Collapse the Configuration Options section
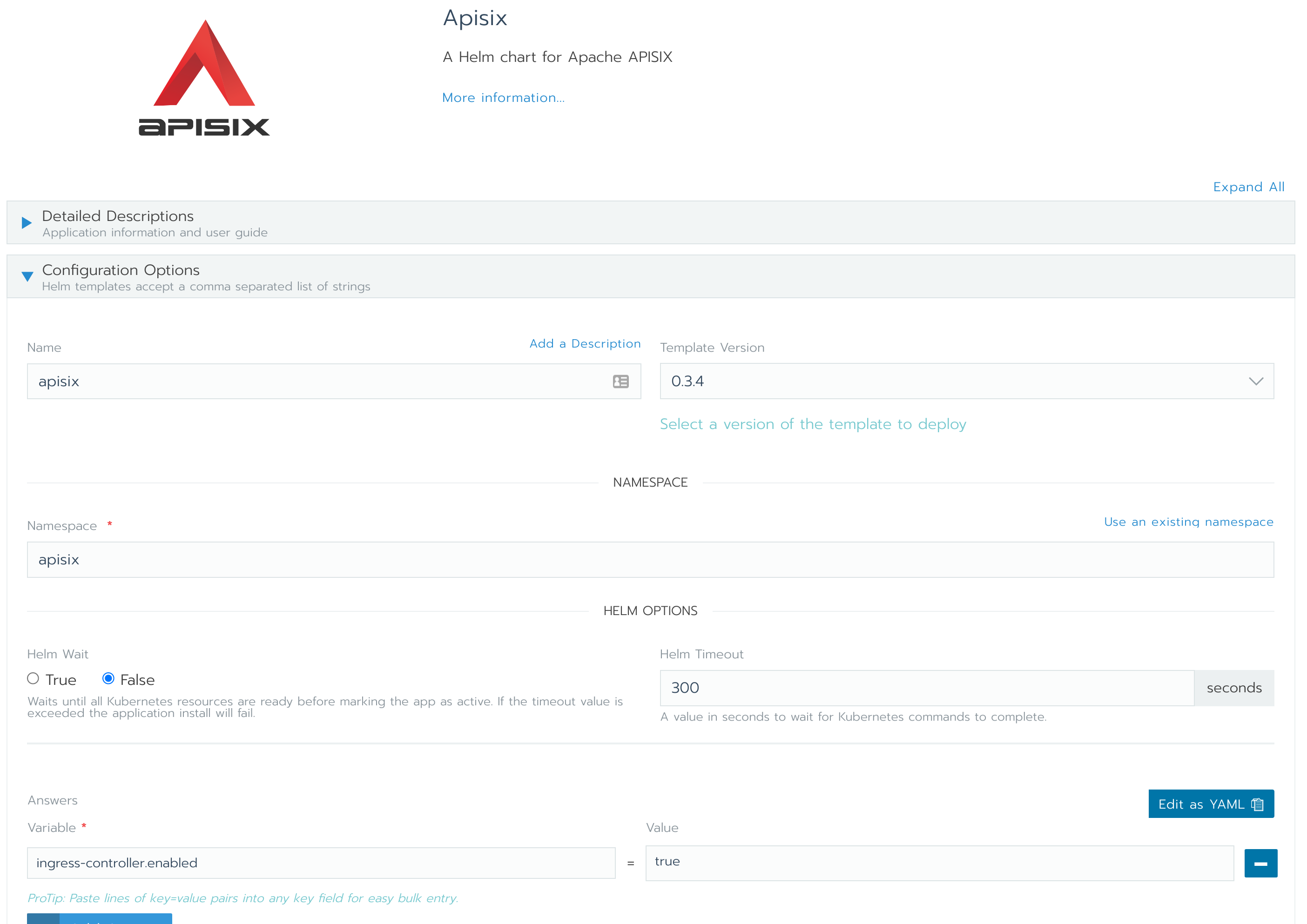The width and height of the screenshot is (1307, 924). pyautogui.click(x=121, y=270)
